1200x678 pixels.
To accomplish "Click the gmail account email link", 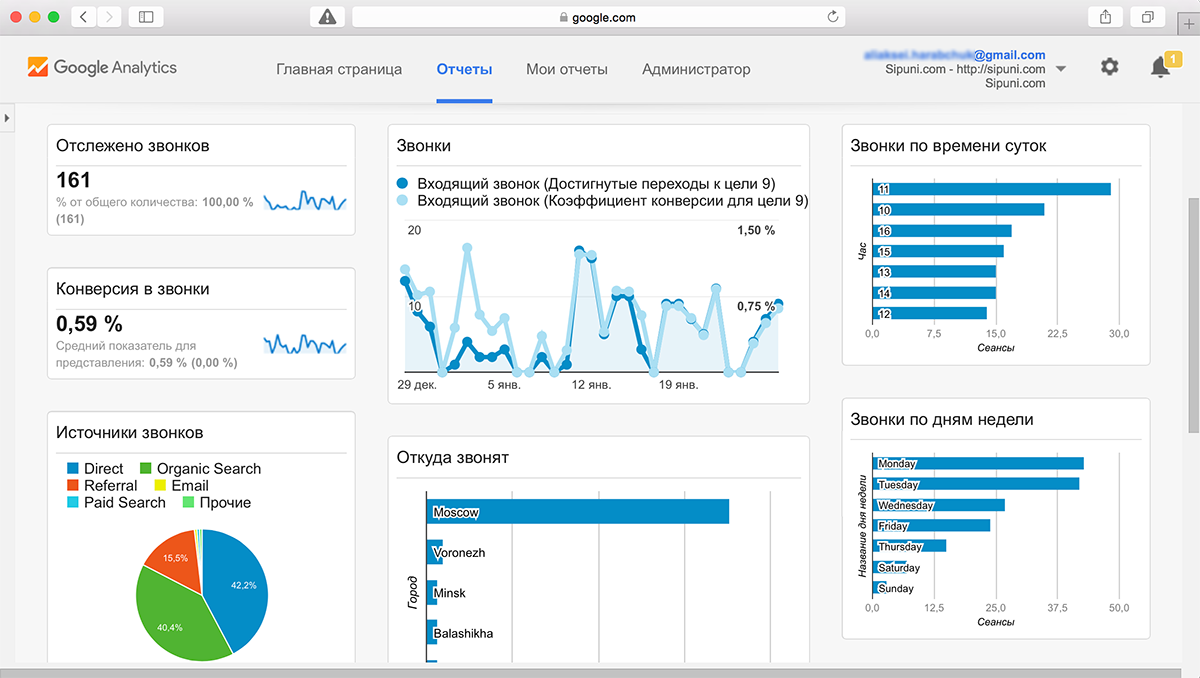I will pos(954,55).
